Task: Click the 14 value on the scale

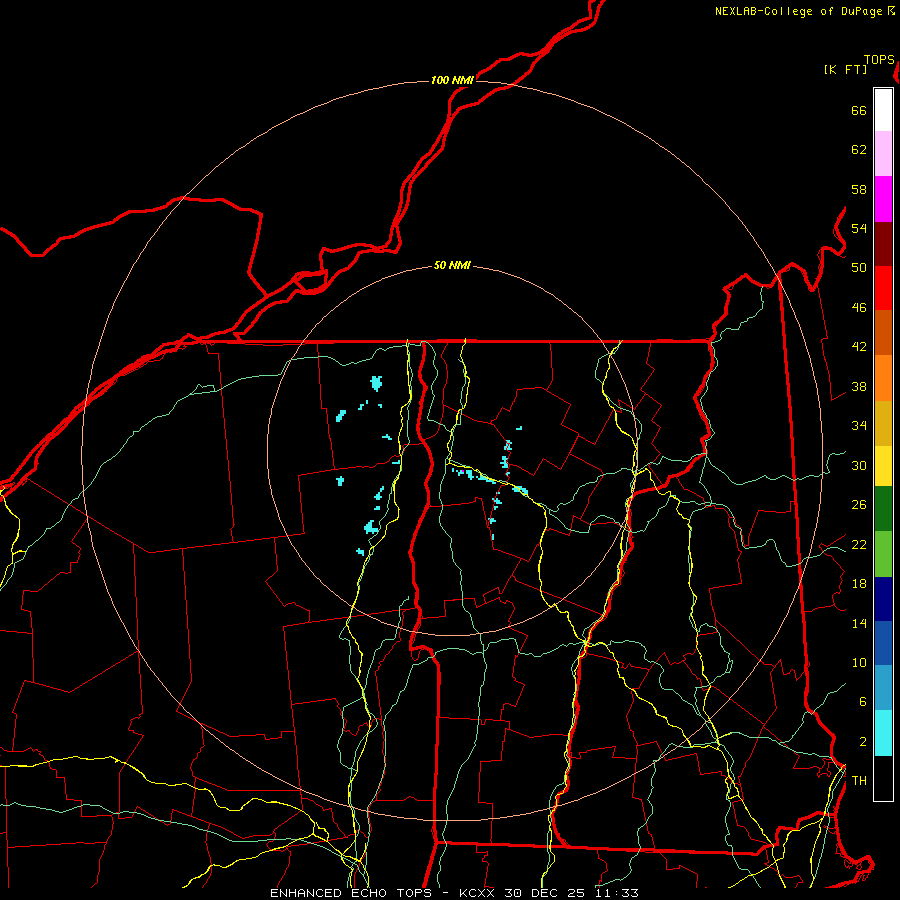Action: (859, 623)
